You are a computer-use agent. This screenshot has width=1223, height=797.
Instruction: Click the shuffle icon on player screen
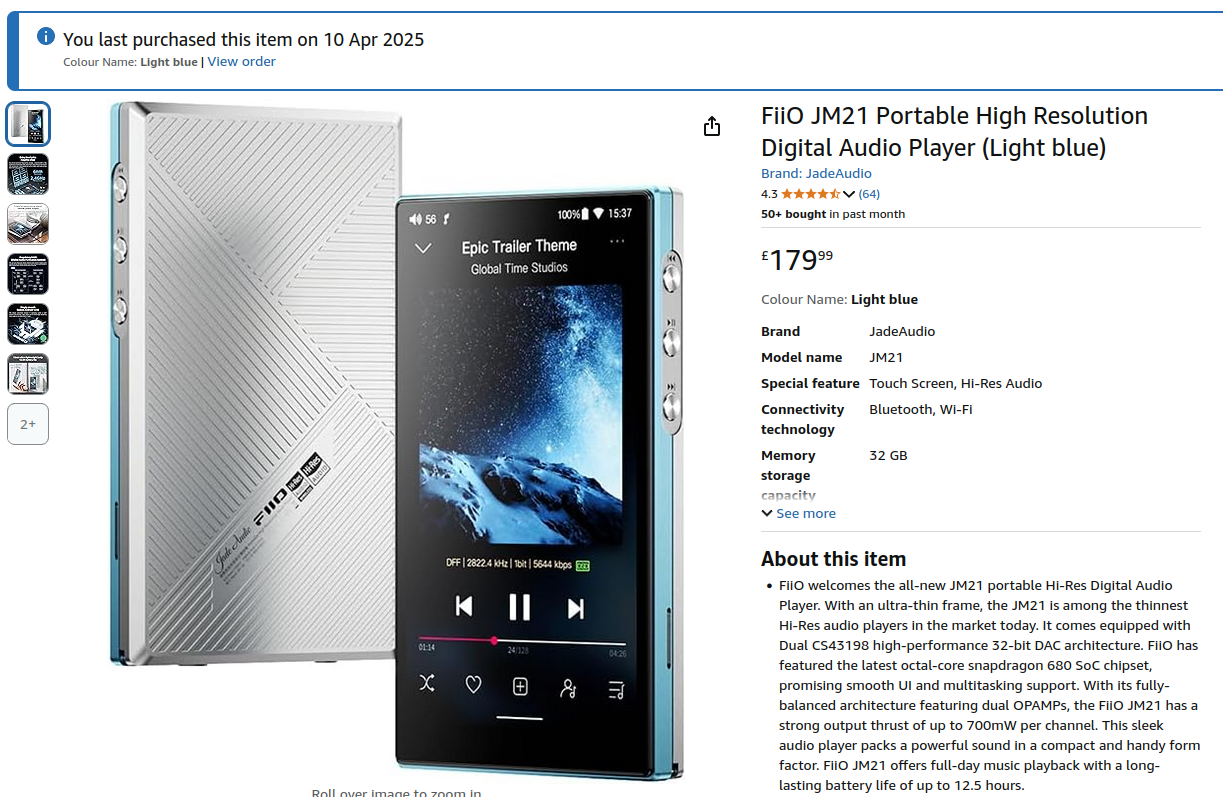point(427,685)
